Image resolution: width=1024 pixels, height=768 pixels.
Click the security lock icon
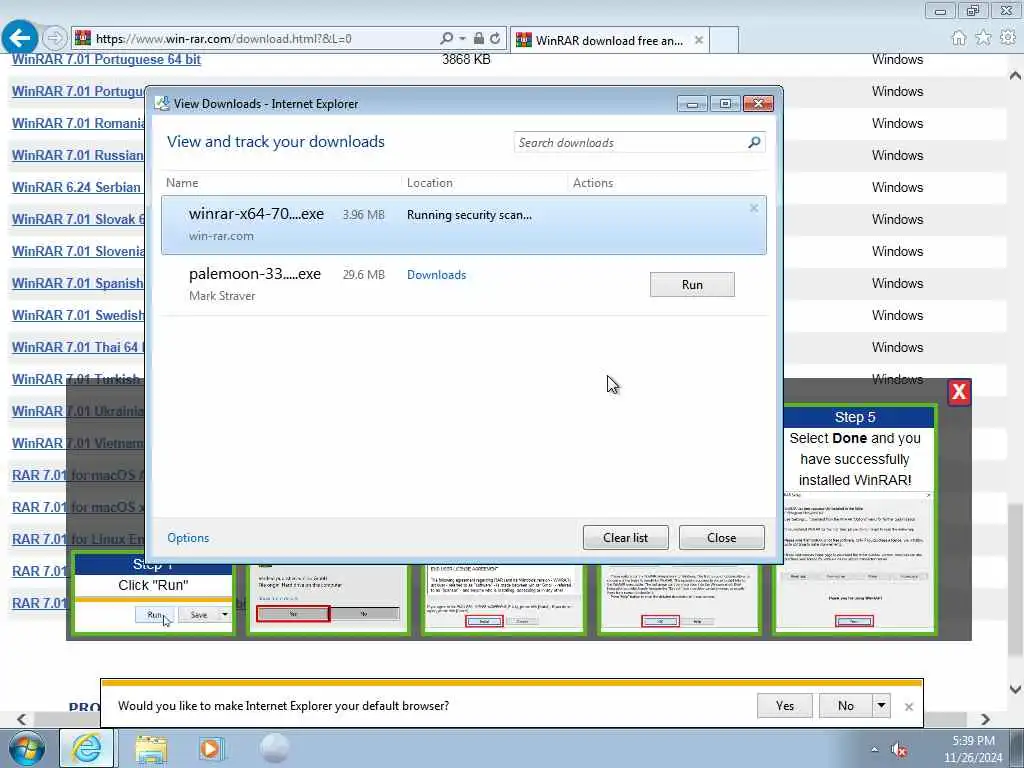click(x=479, y=39)
